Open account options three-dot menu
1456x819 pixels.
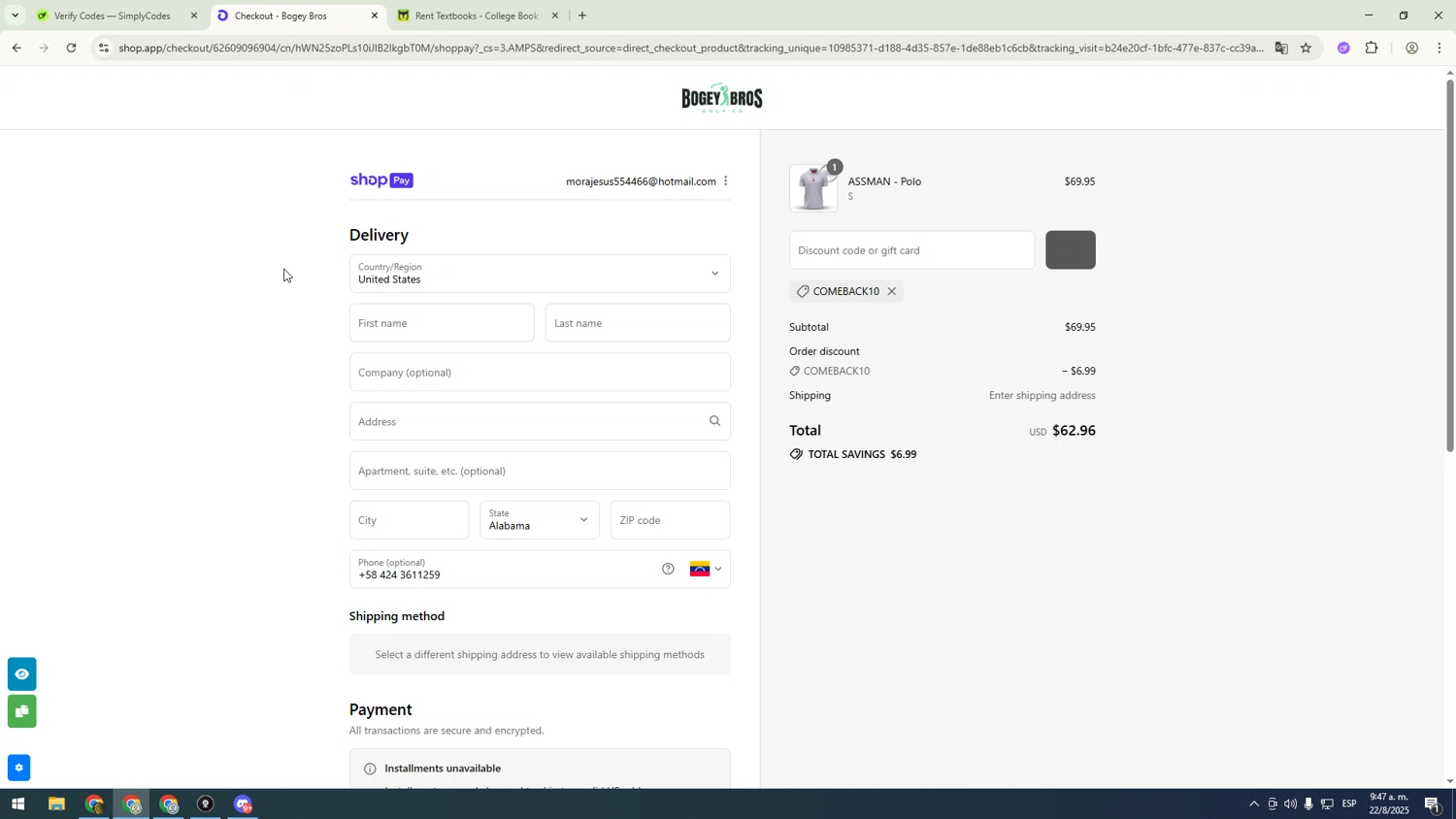coord(725,181)
